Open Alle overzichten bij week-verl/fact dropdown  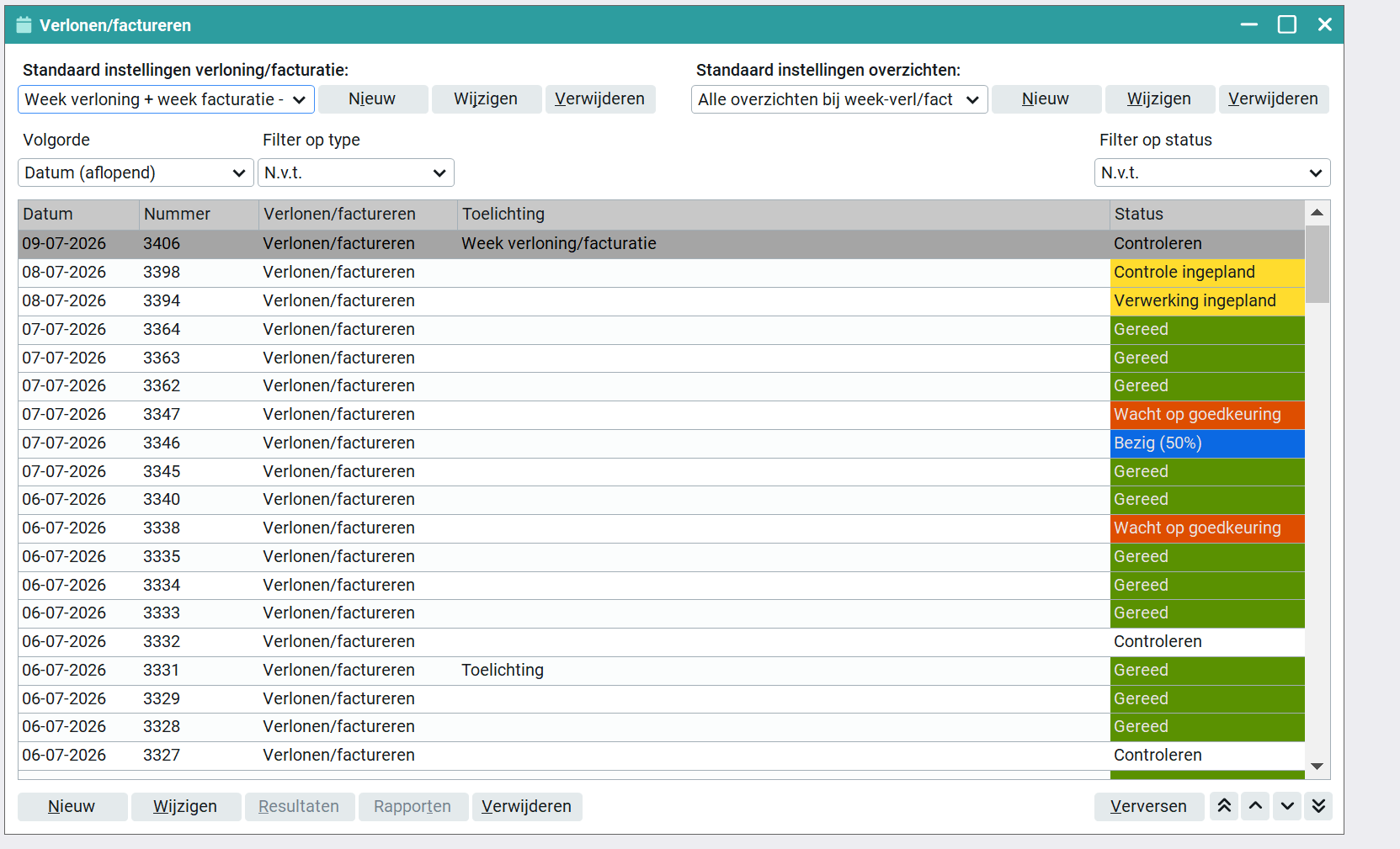point(839,99)
